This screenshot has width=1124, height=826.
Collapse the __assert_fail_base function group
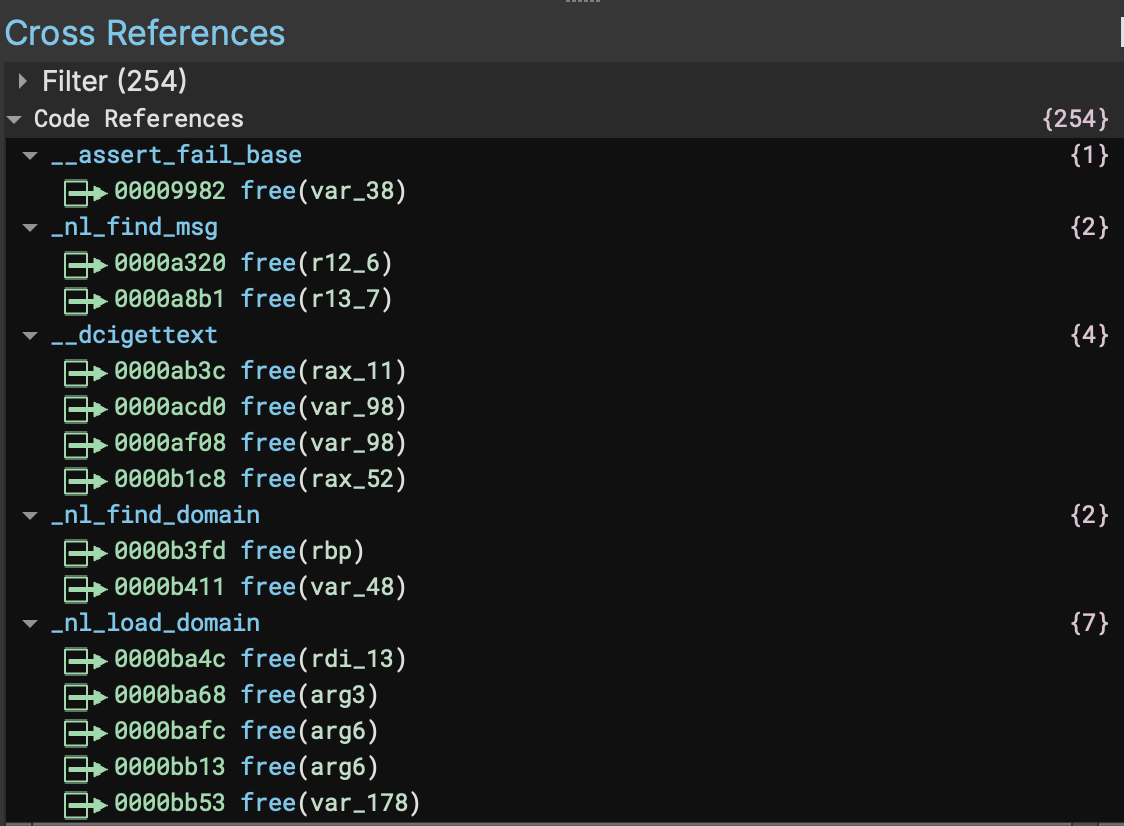(31, 155)
